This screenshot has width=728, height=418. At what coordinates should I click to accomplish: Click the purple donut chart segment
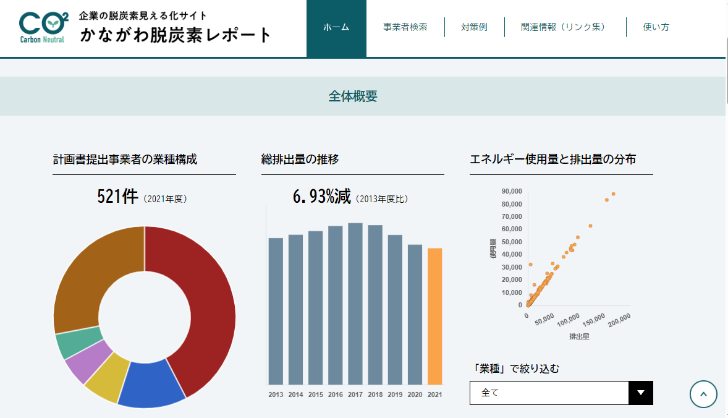78,365
